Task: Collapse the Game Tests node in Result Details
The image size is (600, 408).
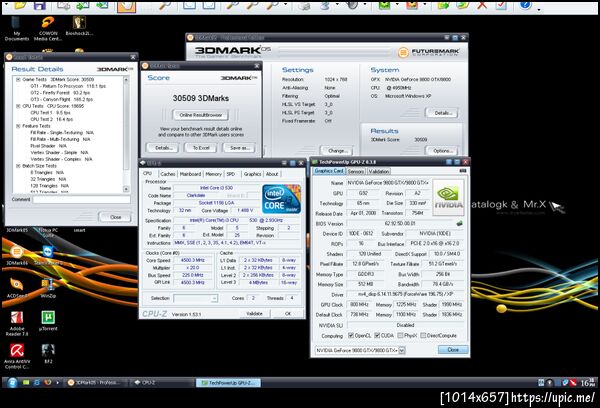Action: pyautogui.click(x=18, y=79)
